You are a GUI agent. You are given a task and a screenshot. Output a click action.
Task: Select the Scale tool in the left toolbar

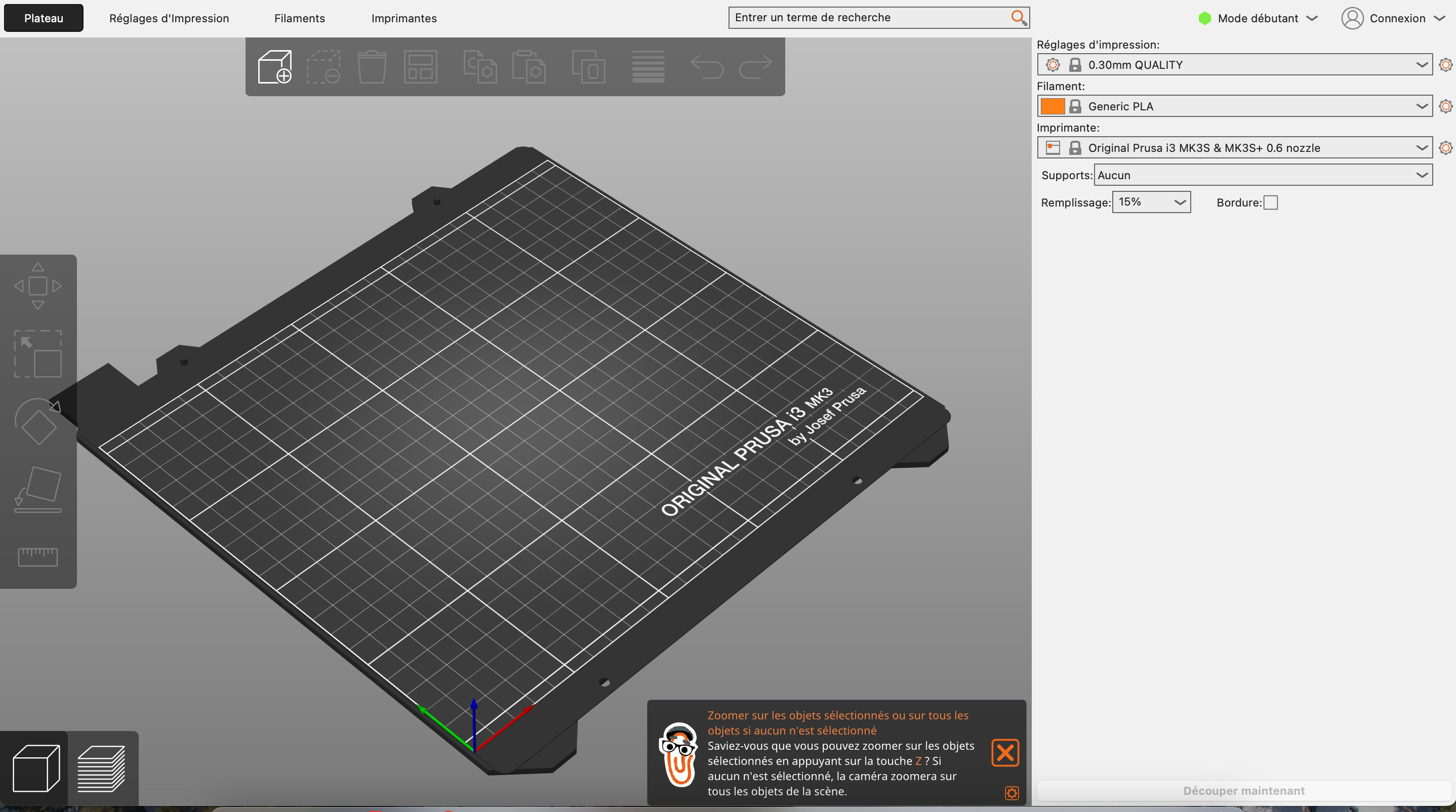(38, 354)
